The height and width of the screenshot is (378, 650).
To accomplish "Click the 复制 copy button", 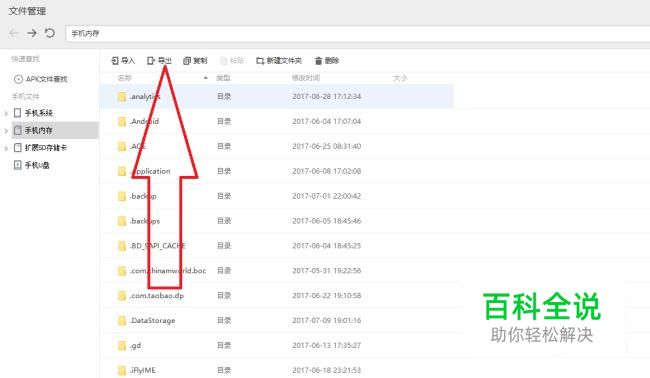I will pyautogui.click(x=195, y=61).
